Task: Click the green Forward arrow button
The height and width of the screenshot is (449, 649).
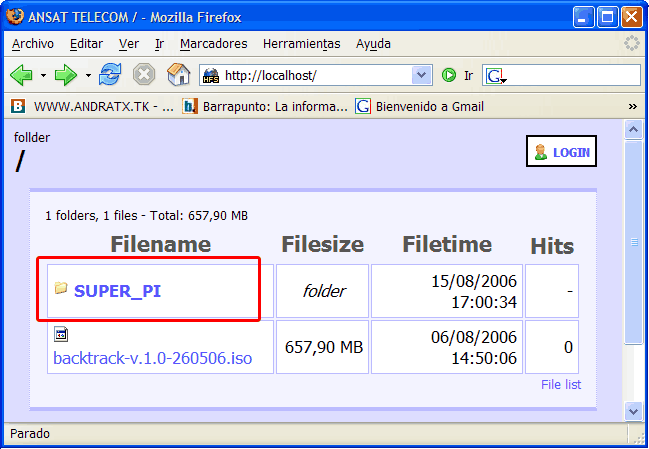Action: pos(66,75)
